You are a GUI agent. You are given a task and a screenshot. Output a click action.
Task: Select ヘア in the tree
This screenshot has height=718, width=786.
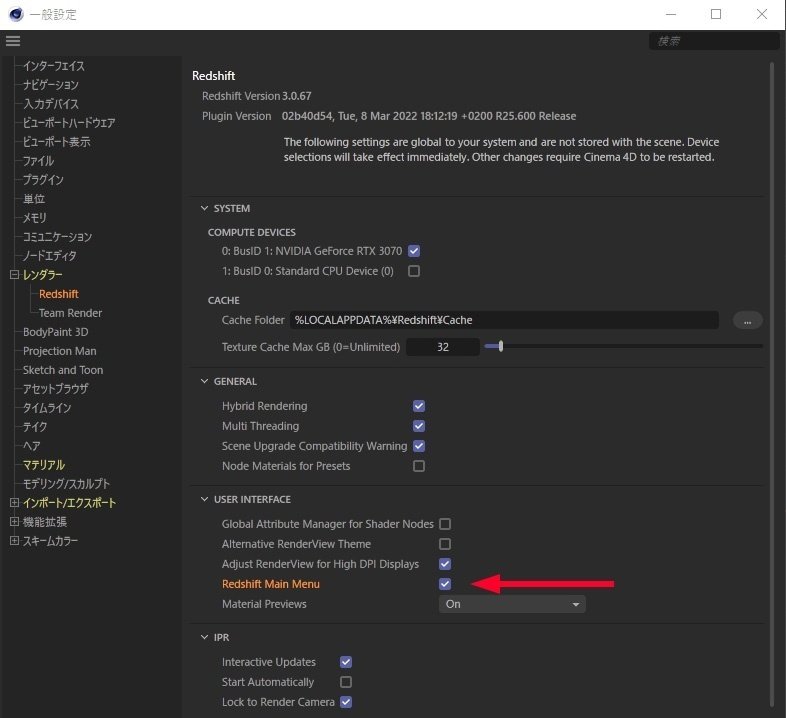(x=32, y=446)
